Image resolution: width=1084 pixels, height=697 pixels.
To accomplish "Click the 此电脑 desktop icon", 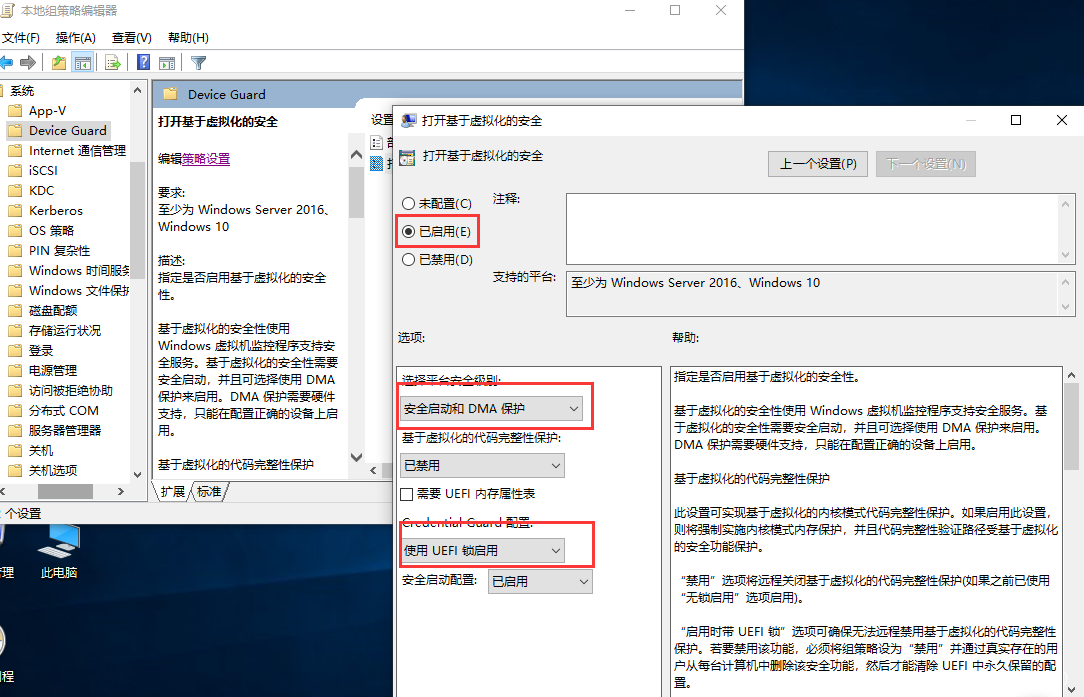I will click(x=59, y=550).
